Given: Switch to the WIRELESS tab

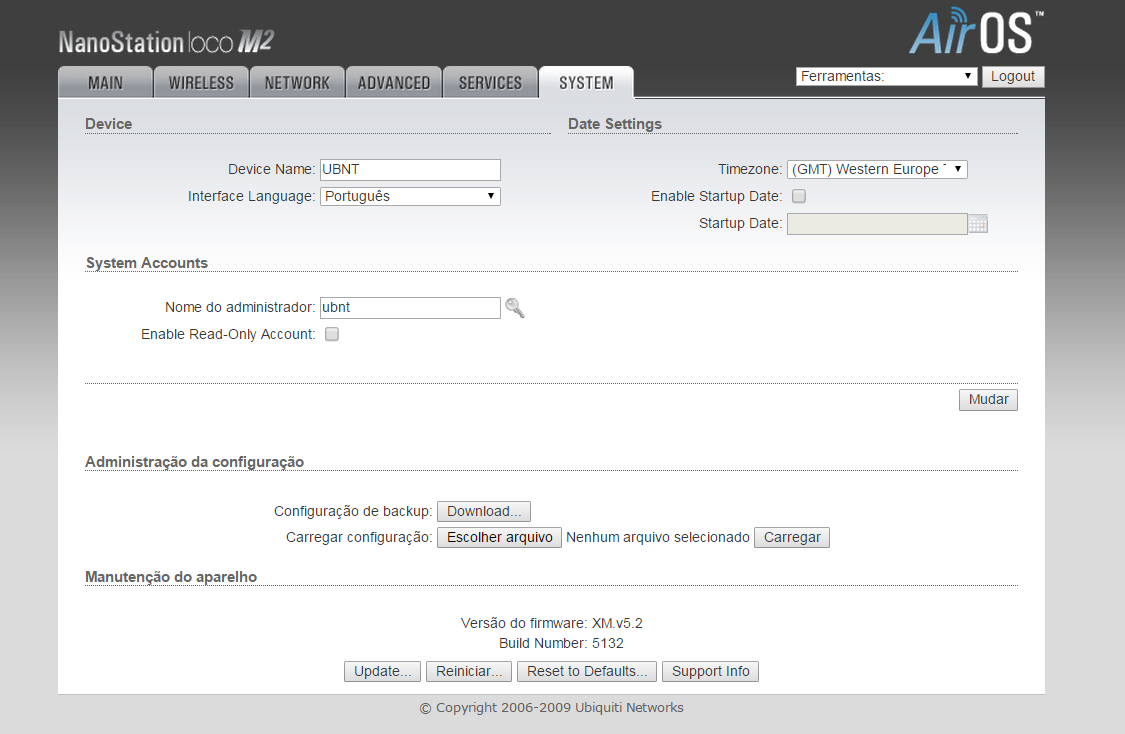Looking at the screenshot, I should 202,83.
